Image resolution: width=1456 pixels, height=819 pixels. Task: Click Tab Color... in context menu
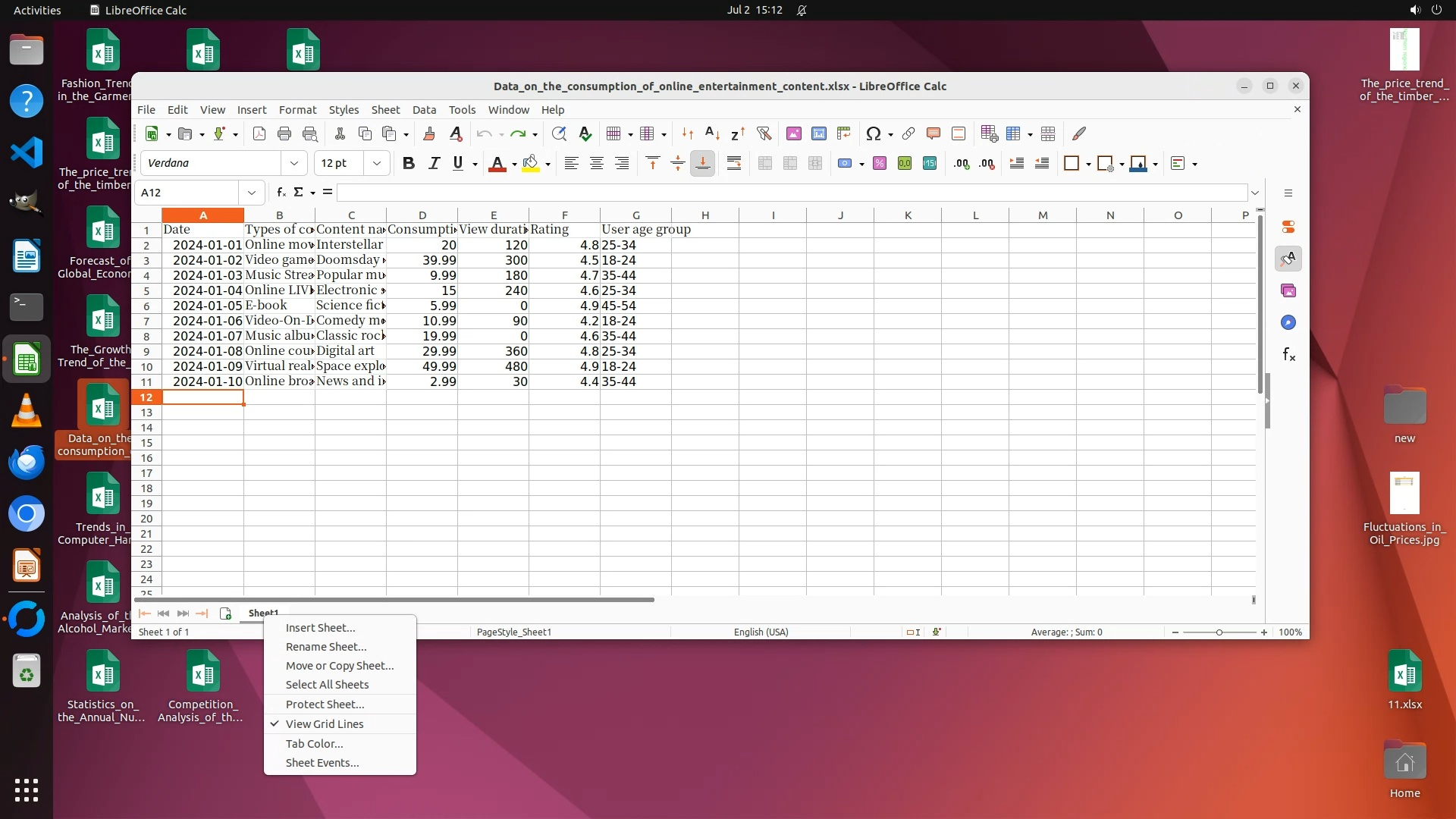pyautogui.click(x=314, y=744)
